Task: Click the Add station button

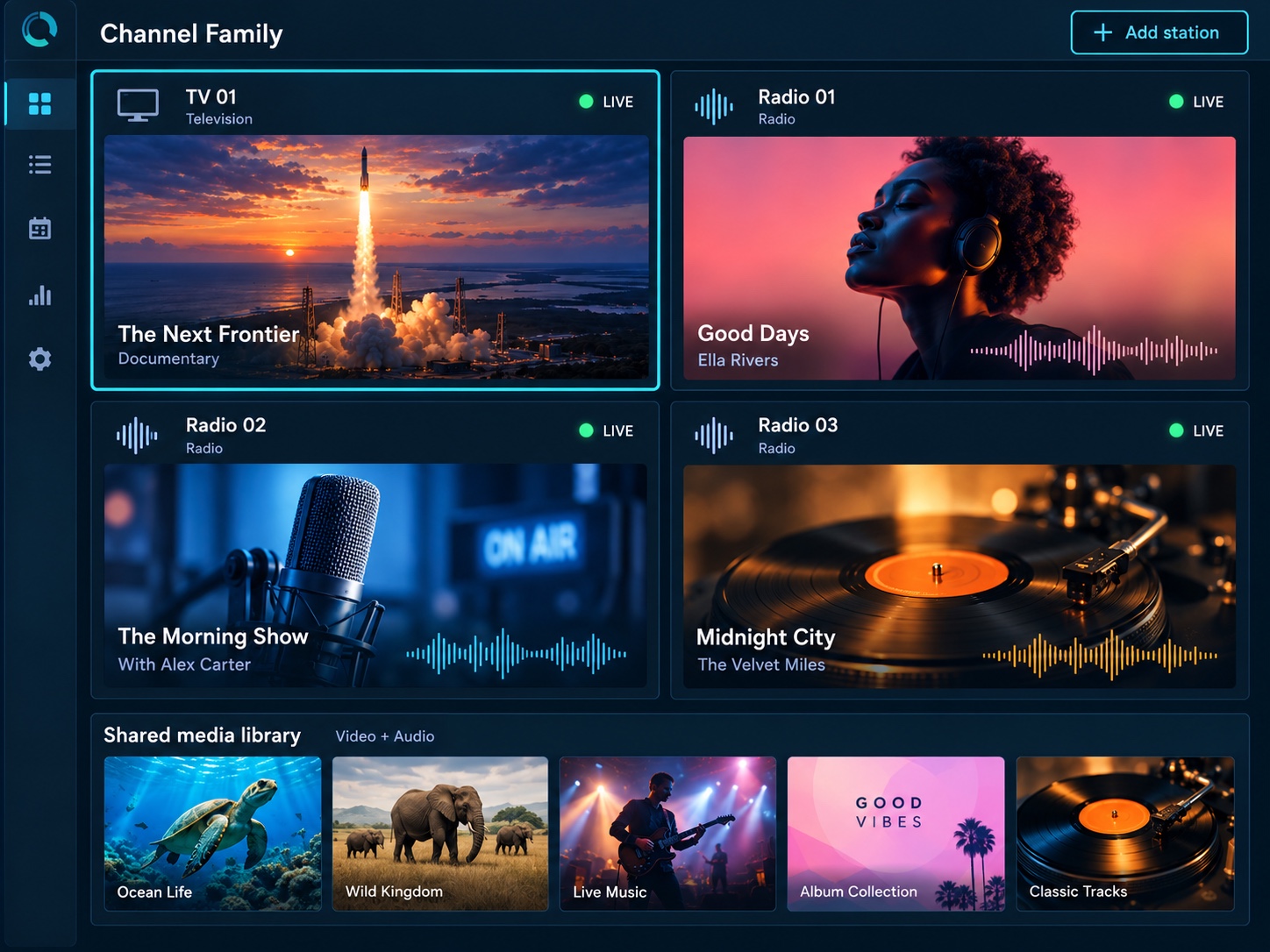Action: (x=1159, y=32)
